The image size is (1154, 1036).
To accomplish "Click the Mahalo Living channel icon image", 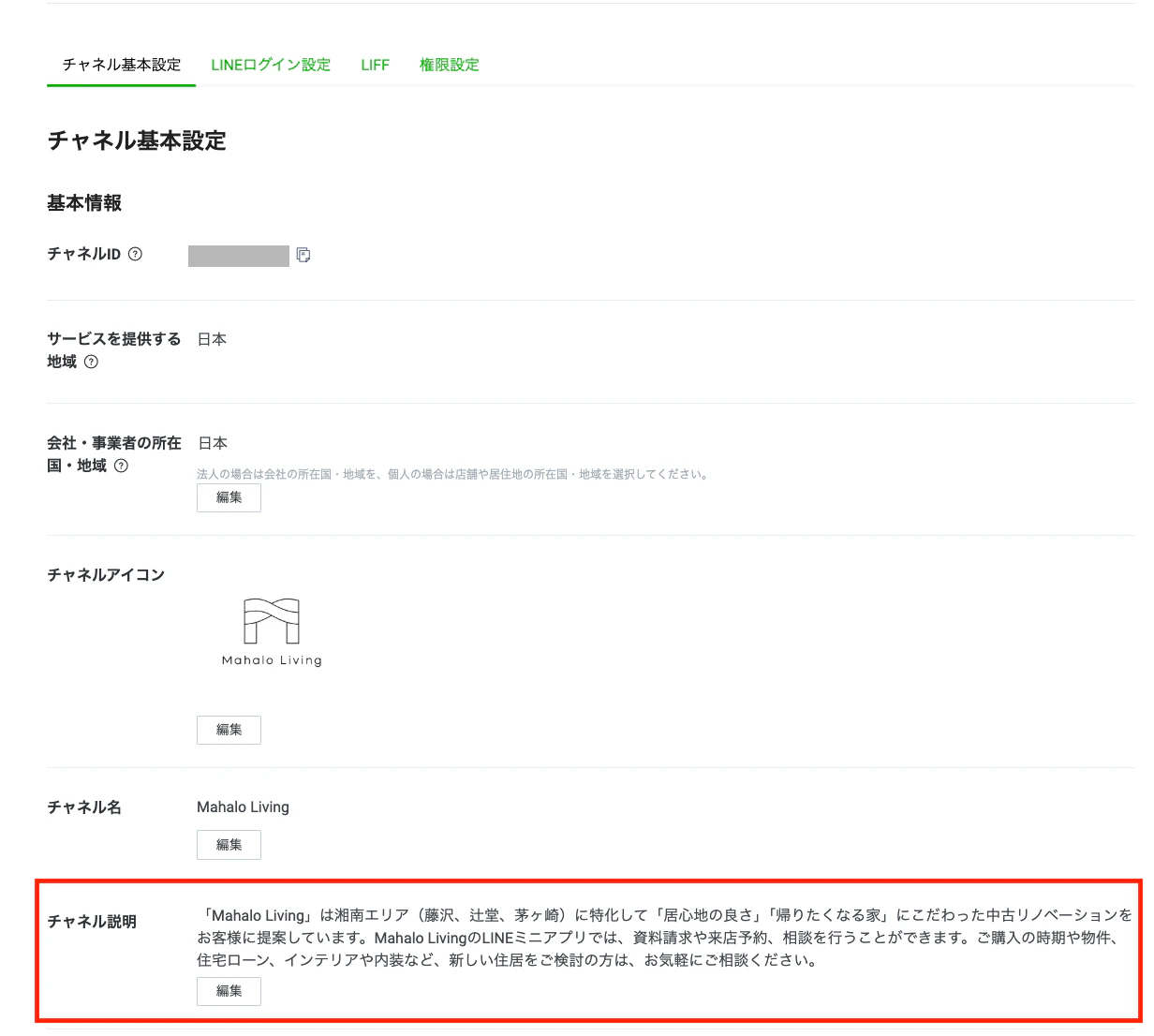I will coord(272,632).
